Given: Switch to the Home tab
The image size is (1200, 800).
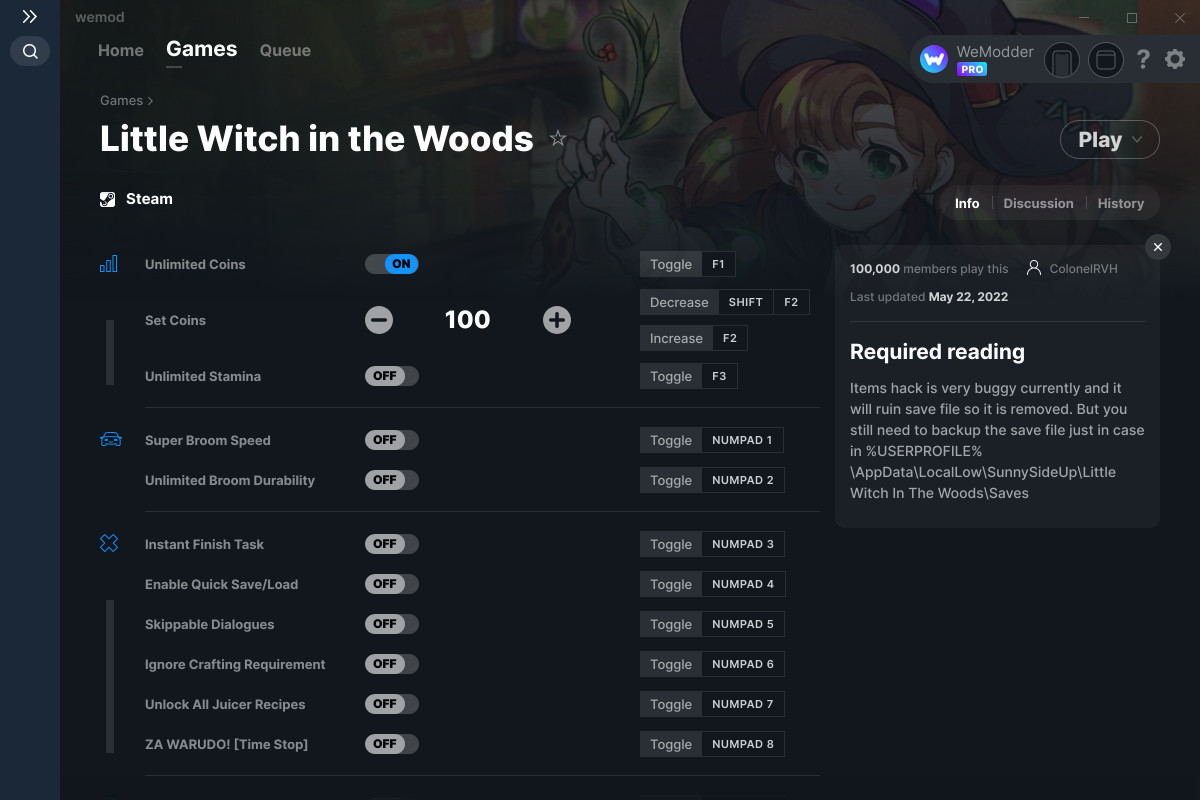Looking at the screenshot, I should 120,50.
